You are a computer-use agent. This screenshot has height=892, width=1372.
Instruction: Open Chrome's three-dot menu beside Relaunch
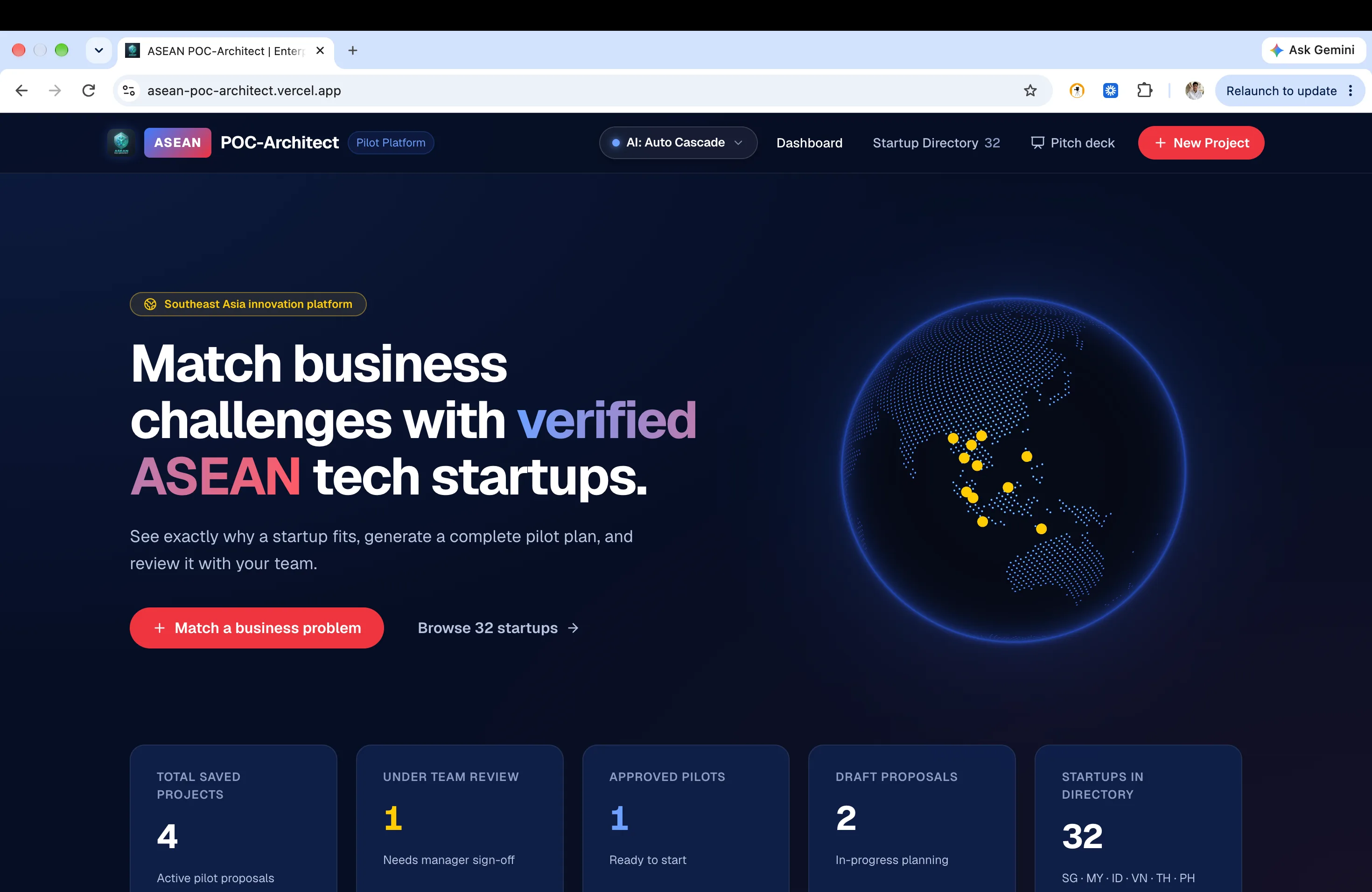click(1351, 91)
